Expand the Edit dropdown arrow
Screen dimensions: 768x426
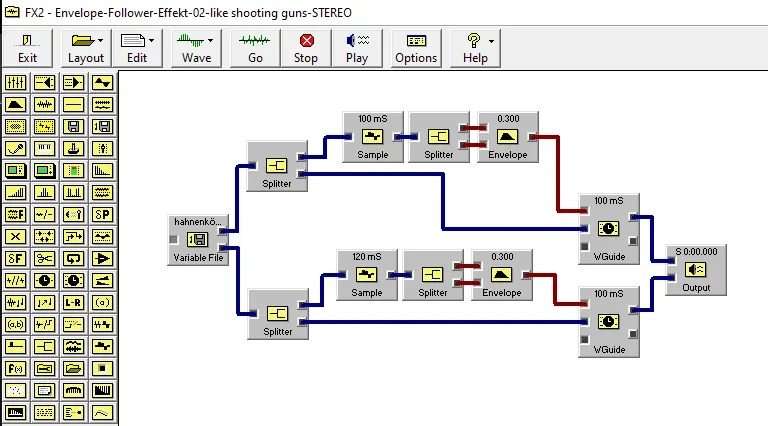tap(151, 41)
